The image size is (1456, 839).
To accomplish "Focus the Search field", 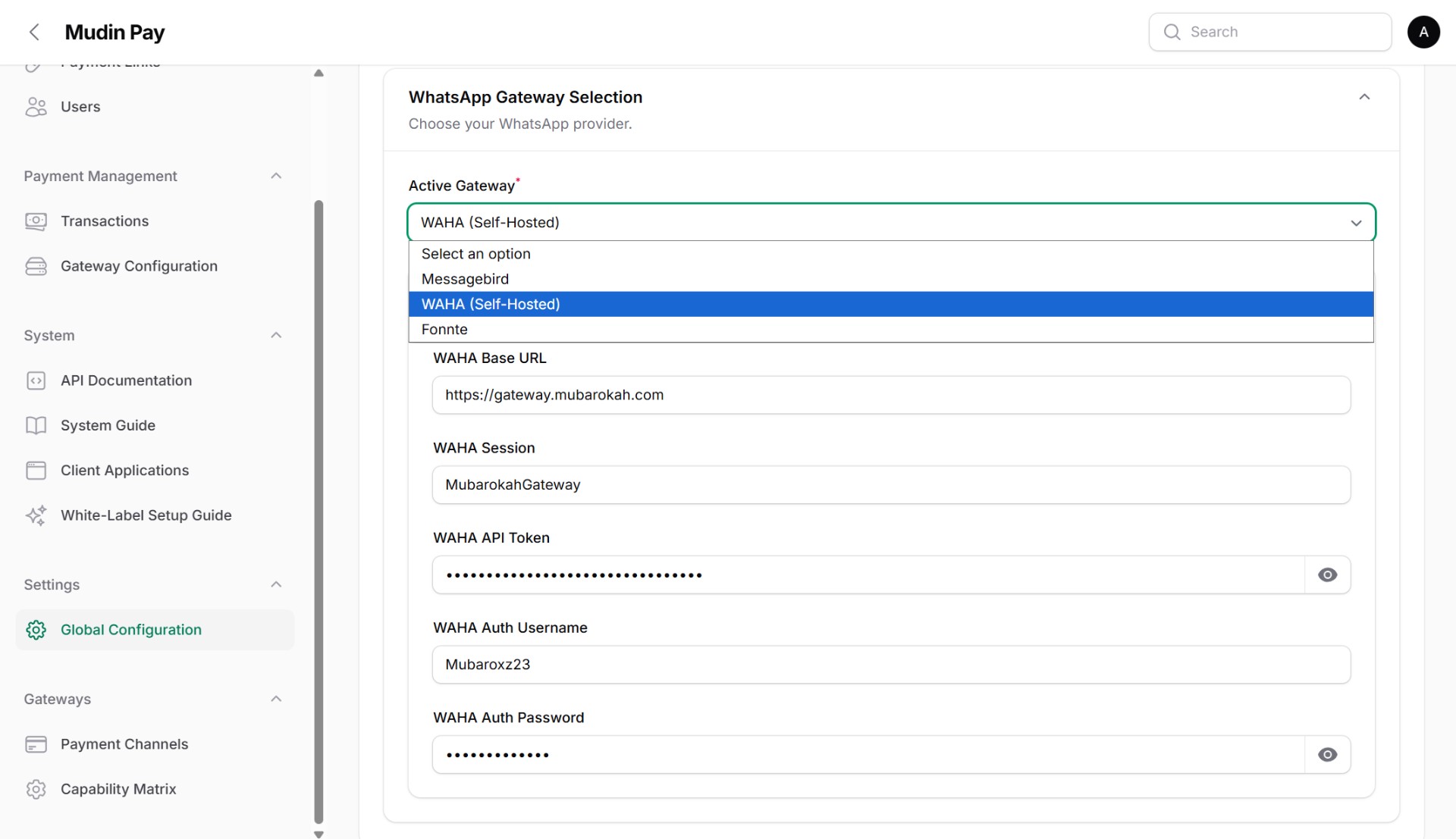I will (1270, 32).
